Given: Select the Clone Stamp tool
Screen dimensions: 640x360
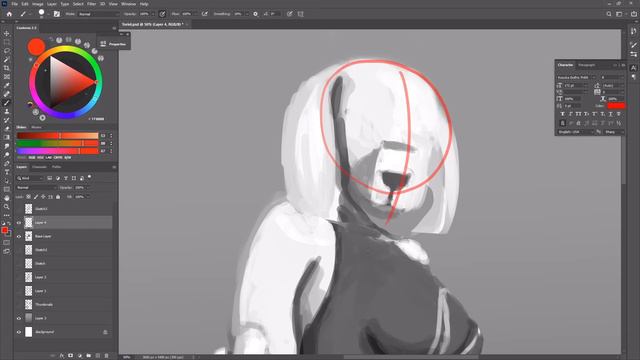Looking at the screenshot, I should tap(7, 111).
